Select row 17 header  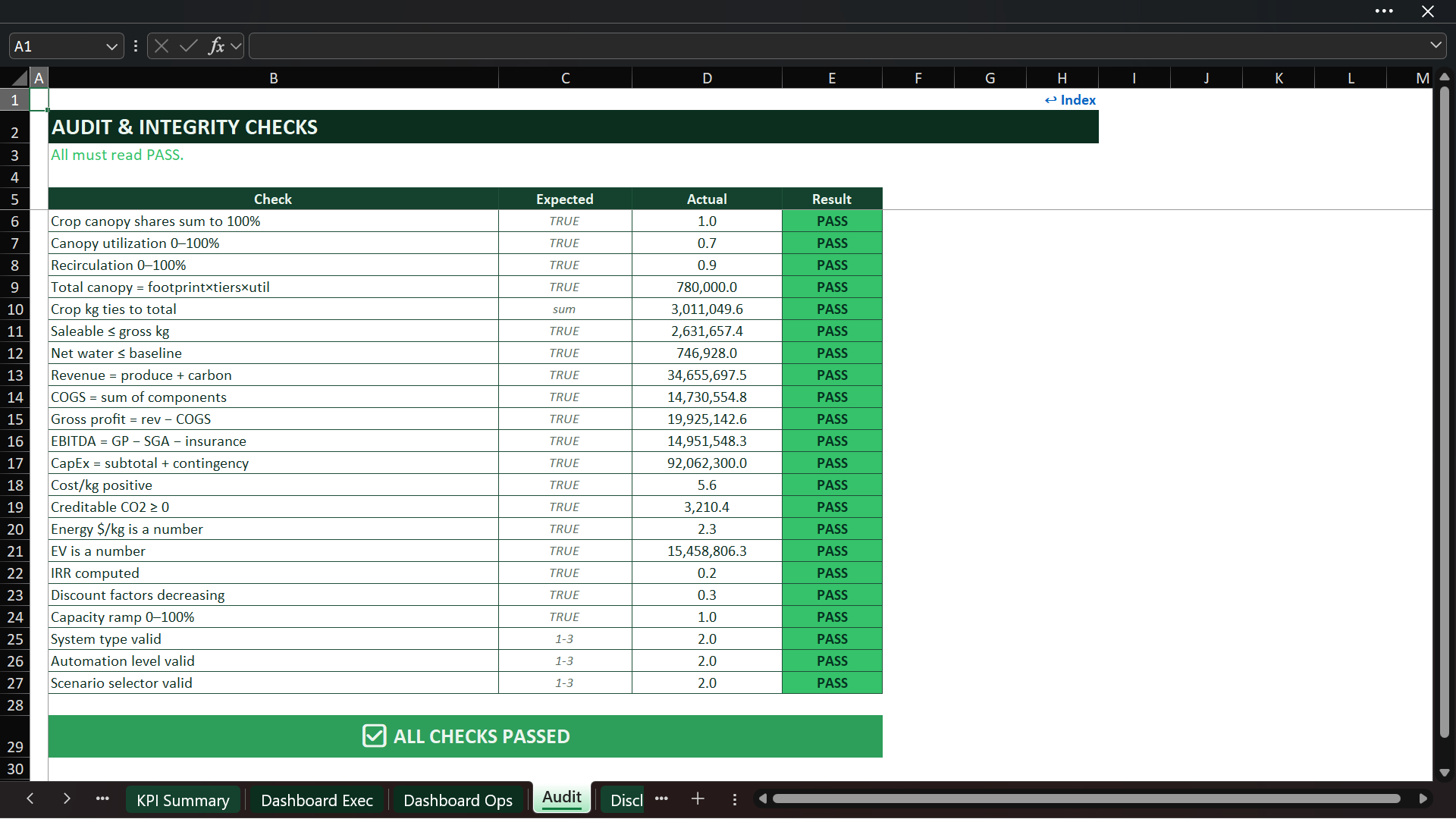point(14,463)
